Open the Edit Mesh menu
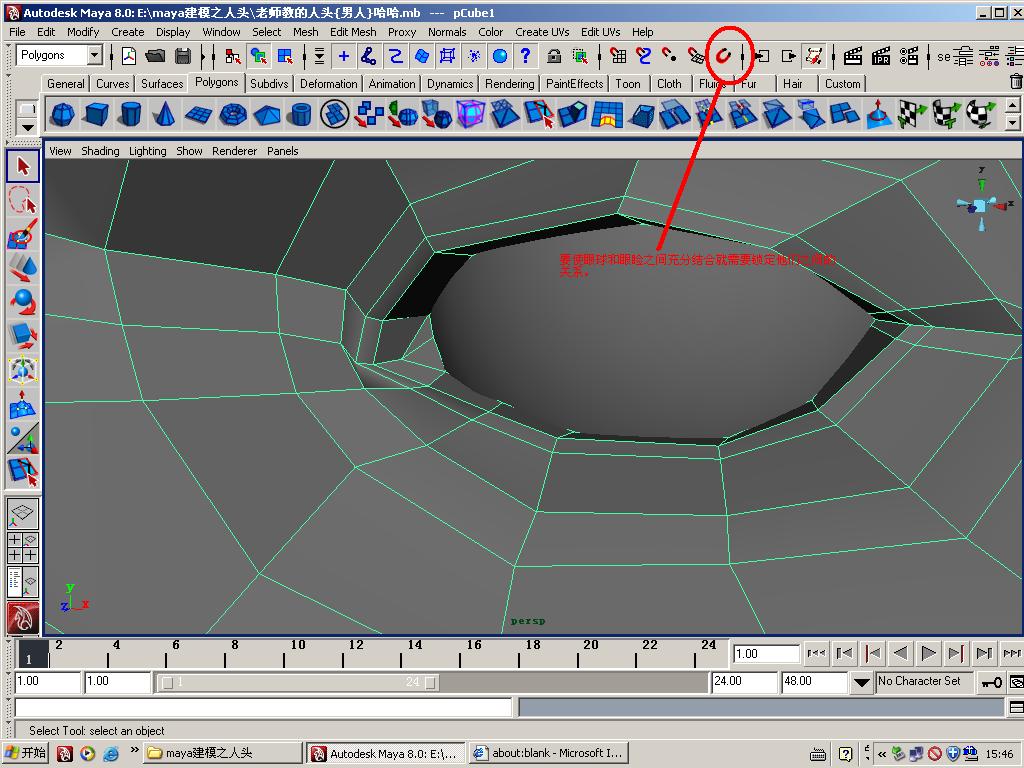The height and width of the screenshot is (768, 1024). (x=353, y=32)
